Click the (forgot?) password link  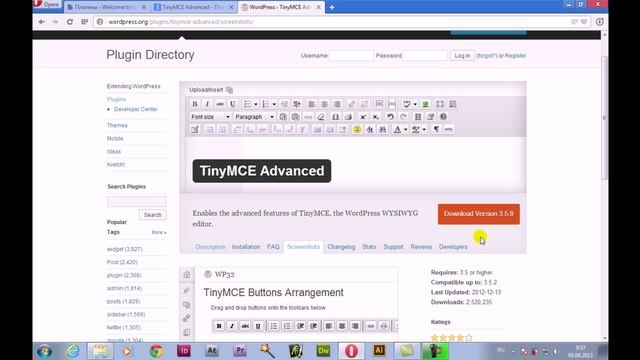pyautogui.click(x=487, y=56)
